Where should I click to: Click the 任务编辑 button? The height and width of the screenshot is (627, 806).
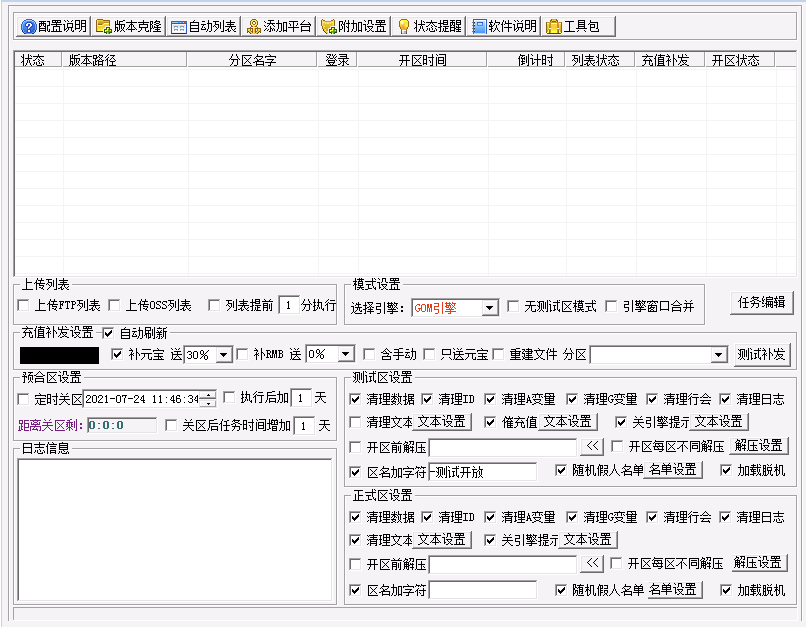762,303
